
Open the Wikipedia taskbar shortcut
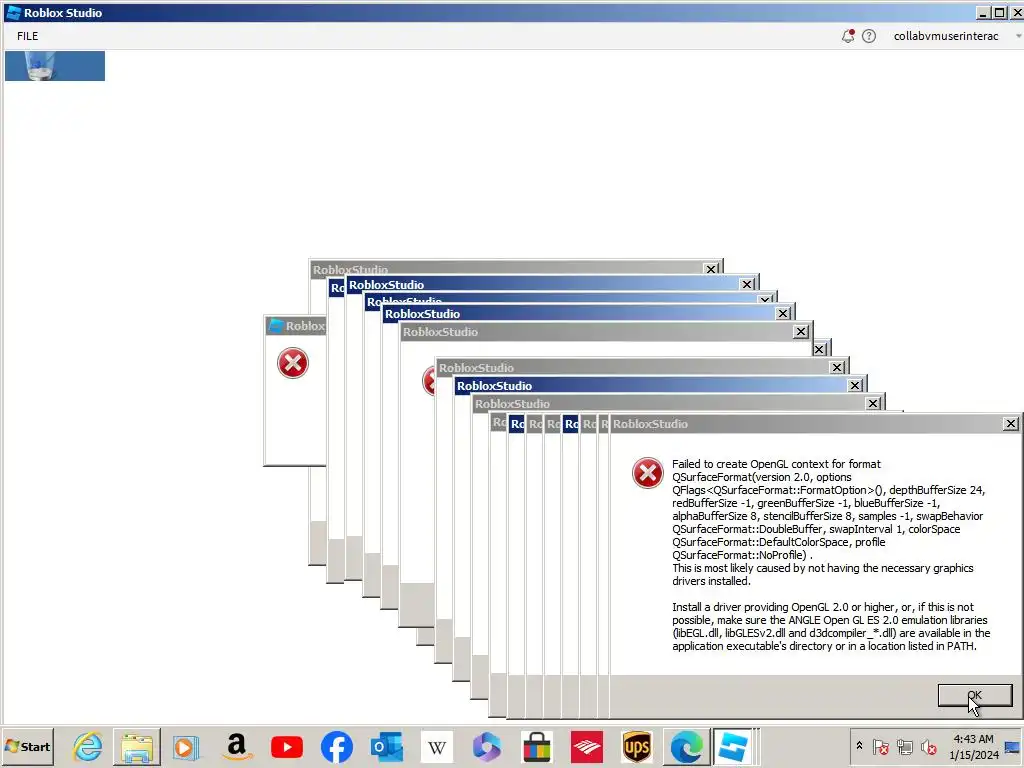[x=437, y=746]
